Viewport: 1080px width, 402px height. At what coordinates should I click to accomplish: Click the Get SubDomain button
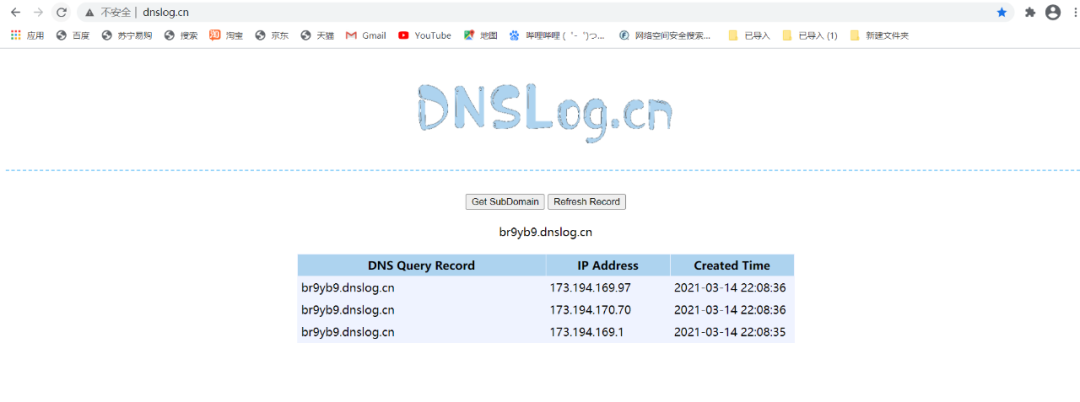[x=506, y=202]
